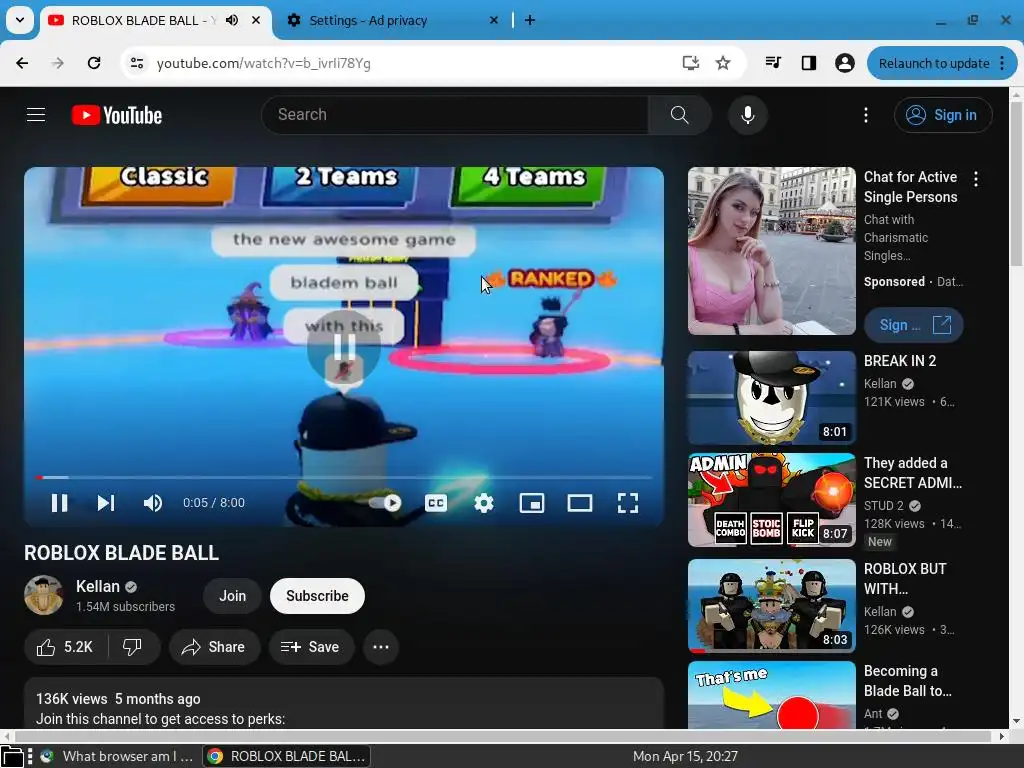
Task: Skip to the next video
Action: [x=106, y=503]
